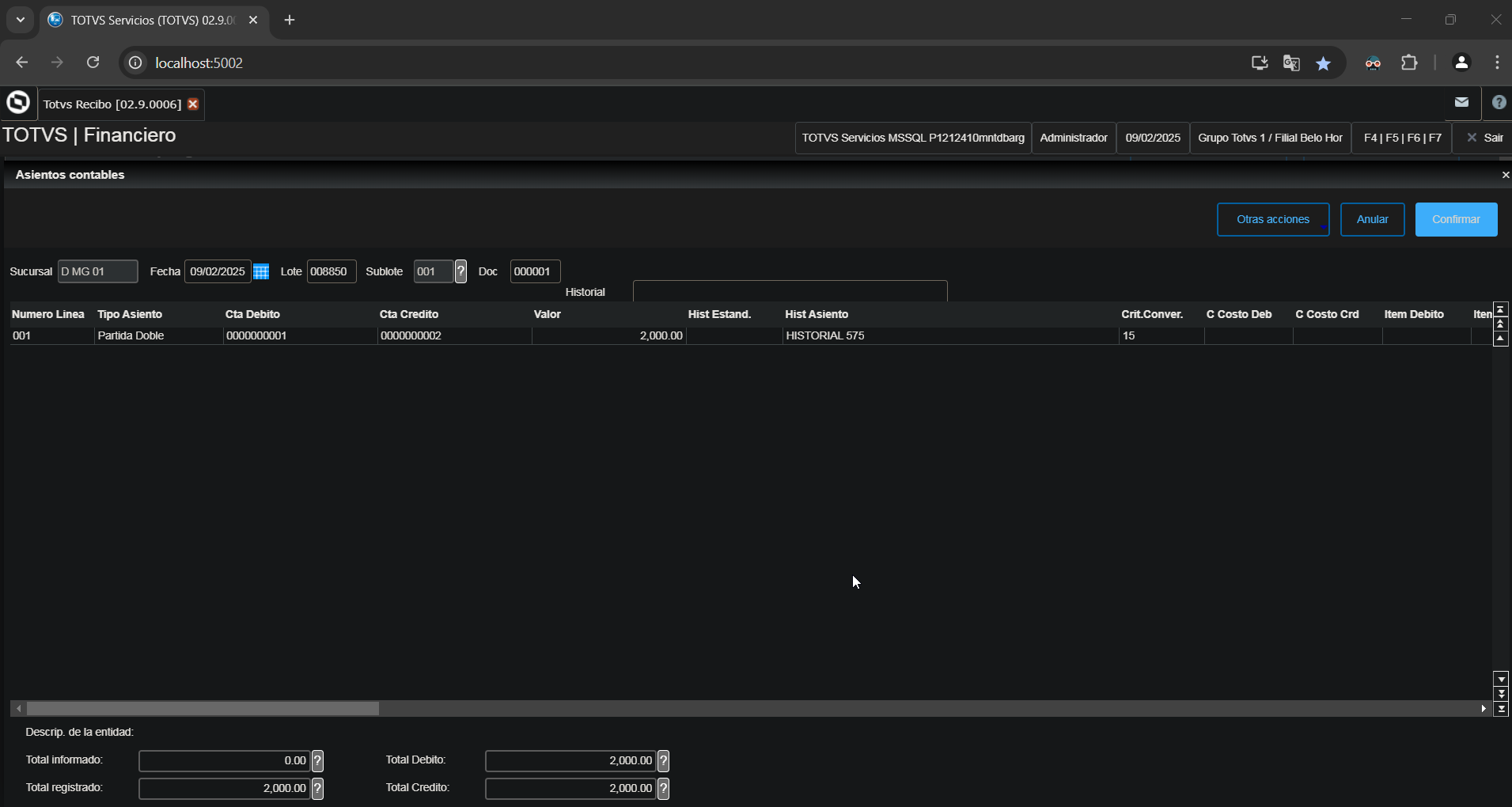Click the grid single up arrow

click(1501, 339)
